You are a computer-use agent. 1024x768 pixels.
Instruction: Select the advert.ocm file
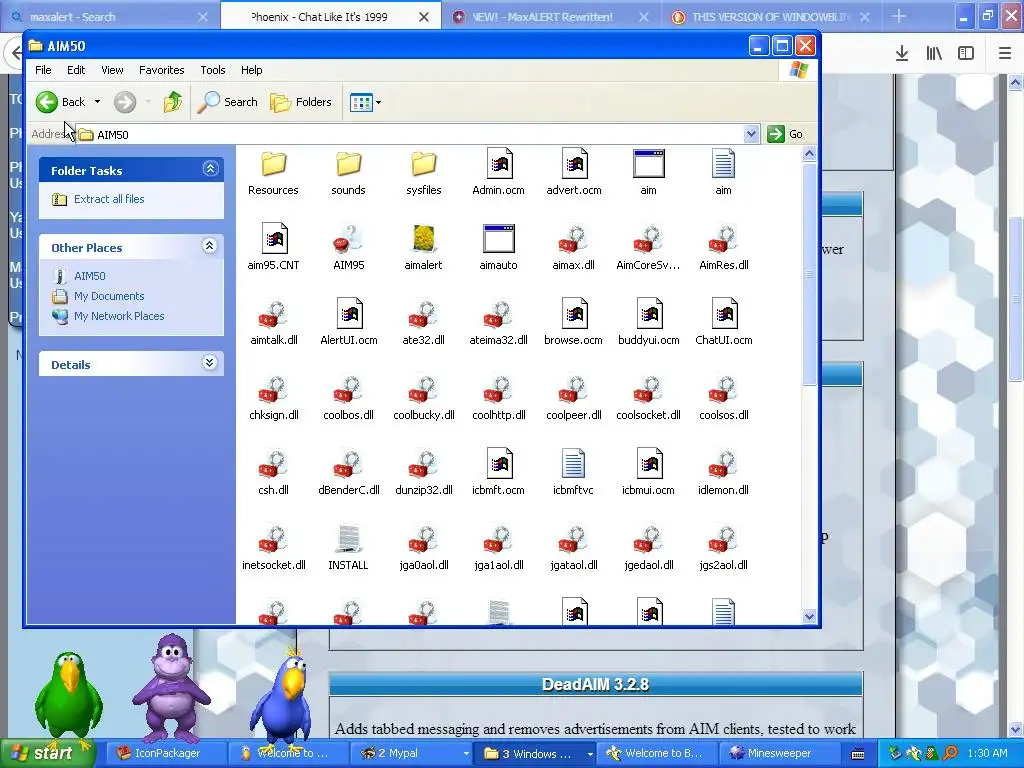coord(573,172)
